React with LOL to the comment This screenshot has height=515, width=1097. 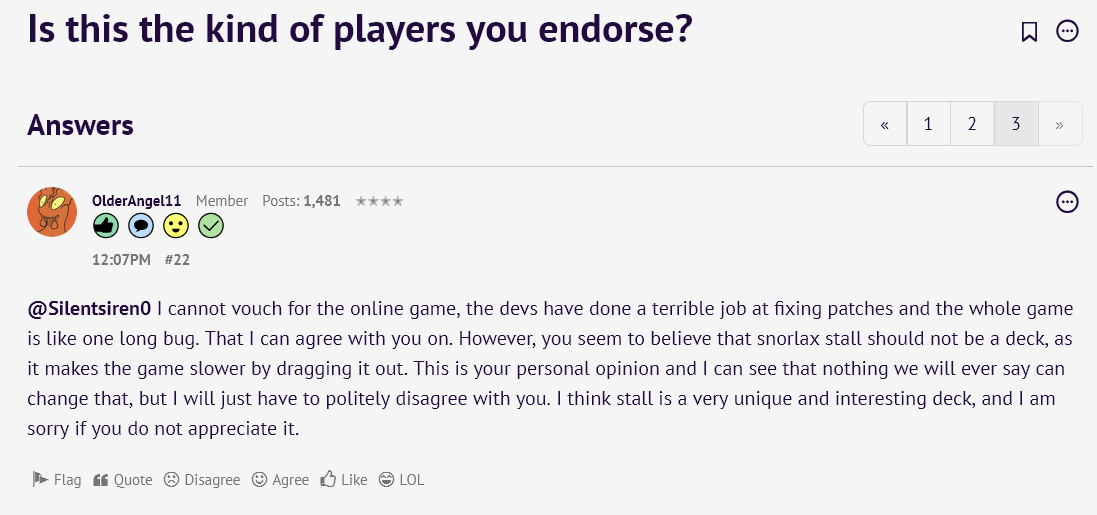[x=401, y=480]
